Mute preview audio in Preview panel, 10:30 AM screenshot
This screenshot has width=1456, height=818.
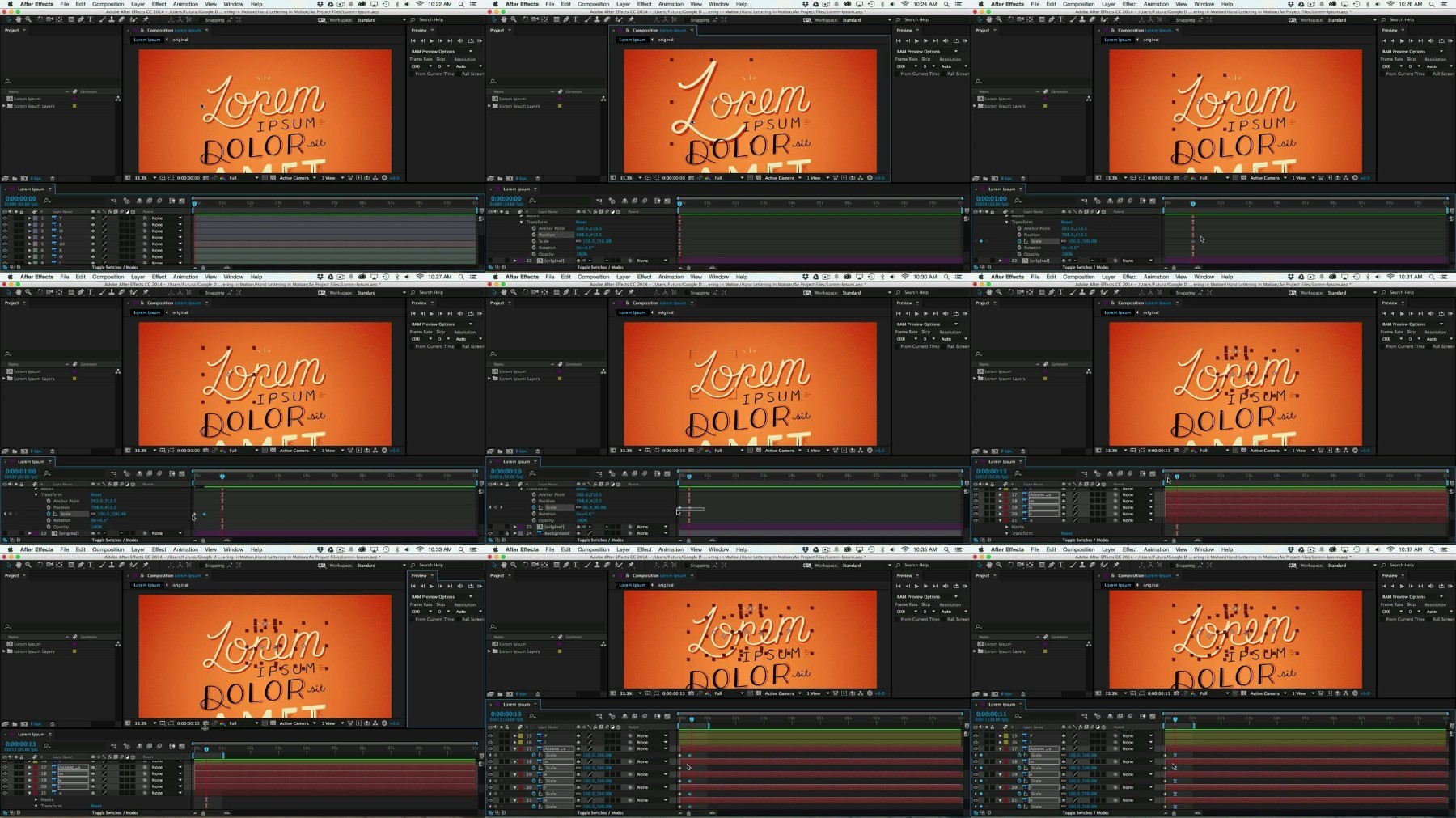coord(946,313)
